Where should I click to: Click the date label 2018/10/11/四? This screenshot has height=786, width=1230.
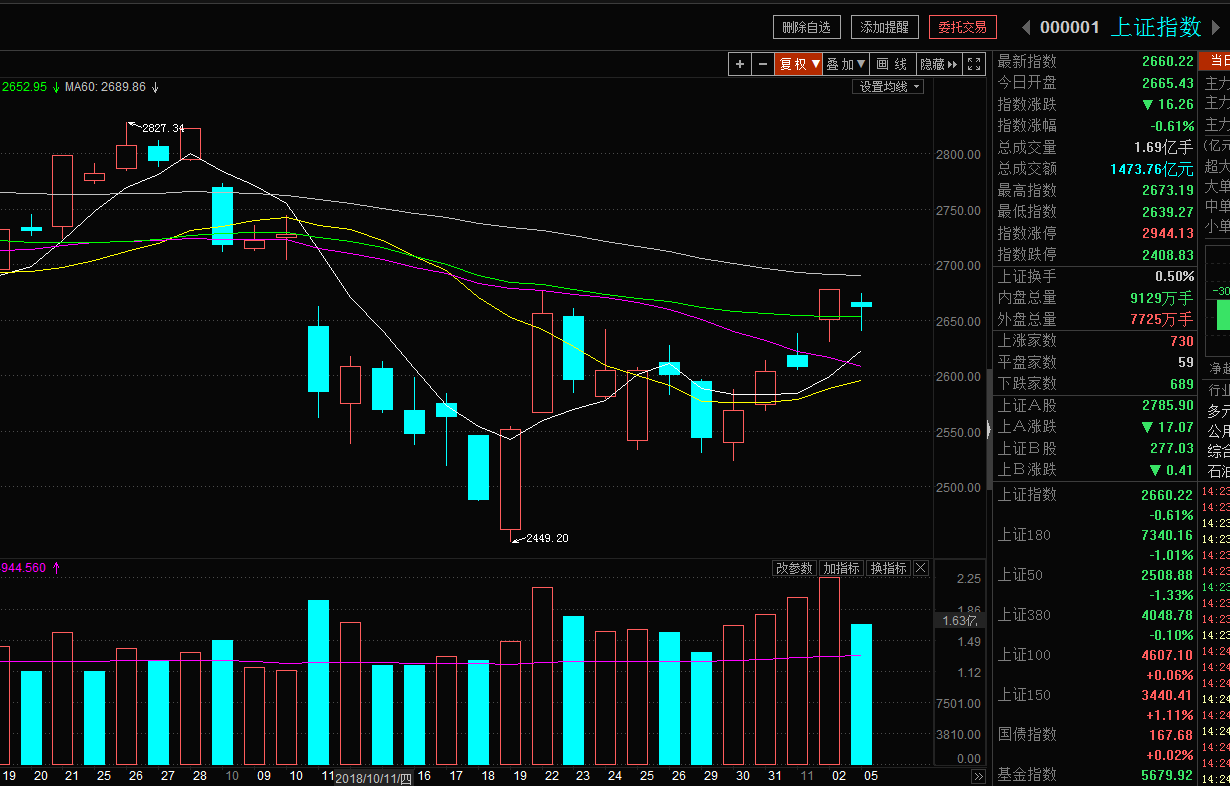[x=372, y=777]
